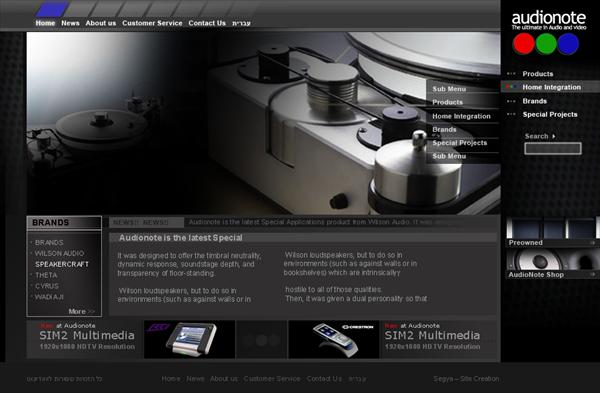Switch to Hebrew language in top navigation
Viewport: 600px width, 393px height.
point(241,23)
